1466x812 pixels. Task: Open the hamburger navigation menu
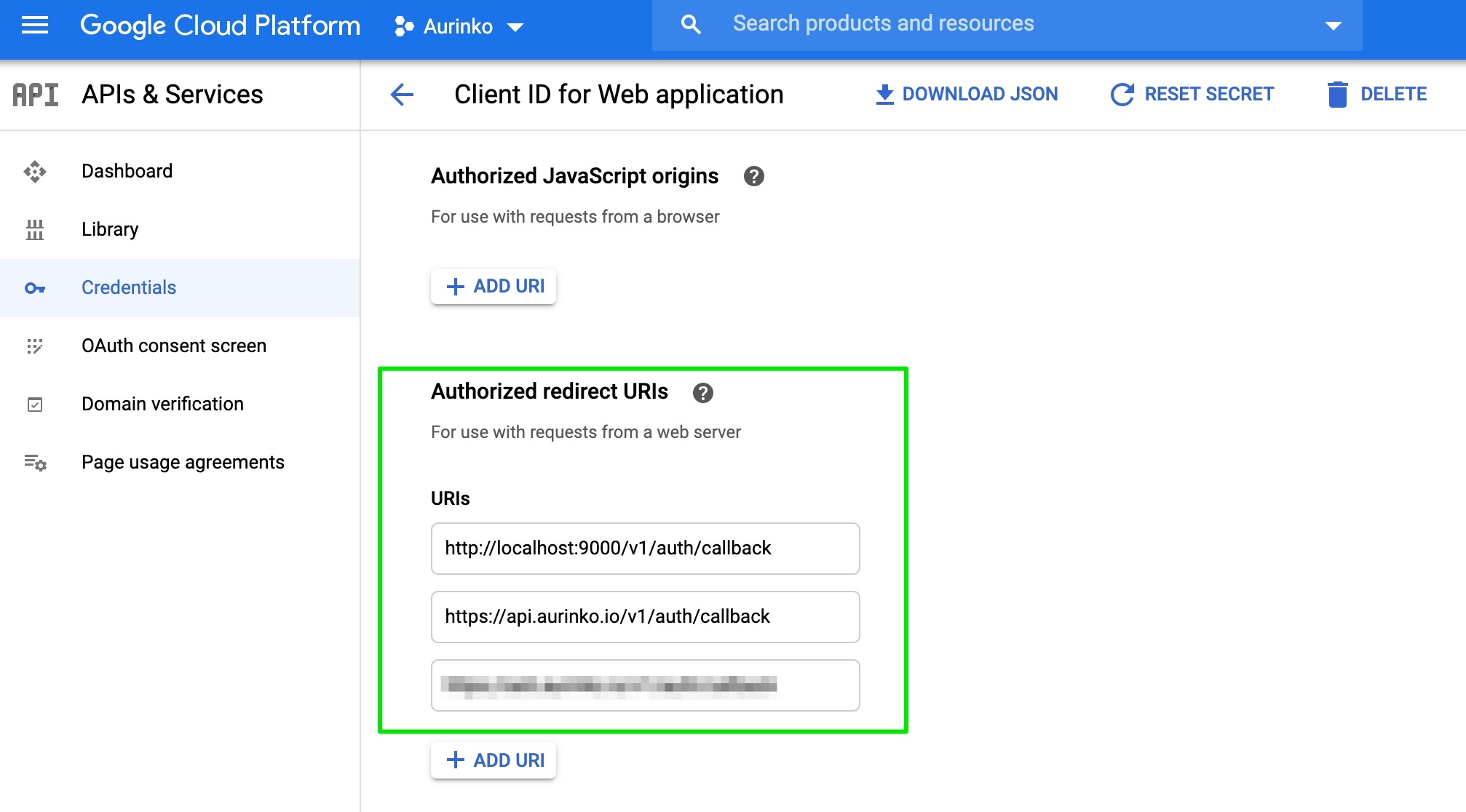[34, 25]
